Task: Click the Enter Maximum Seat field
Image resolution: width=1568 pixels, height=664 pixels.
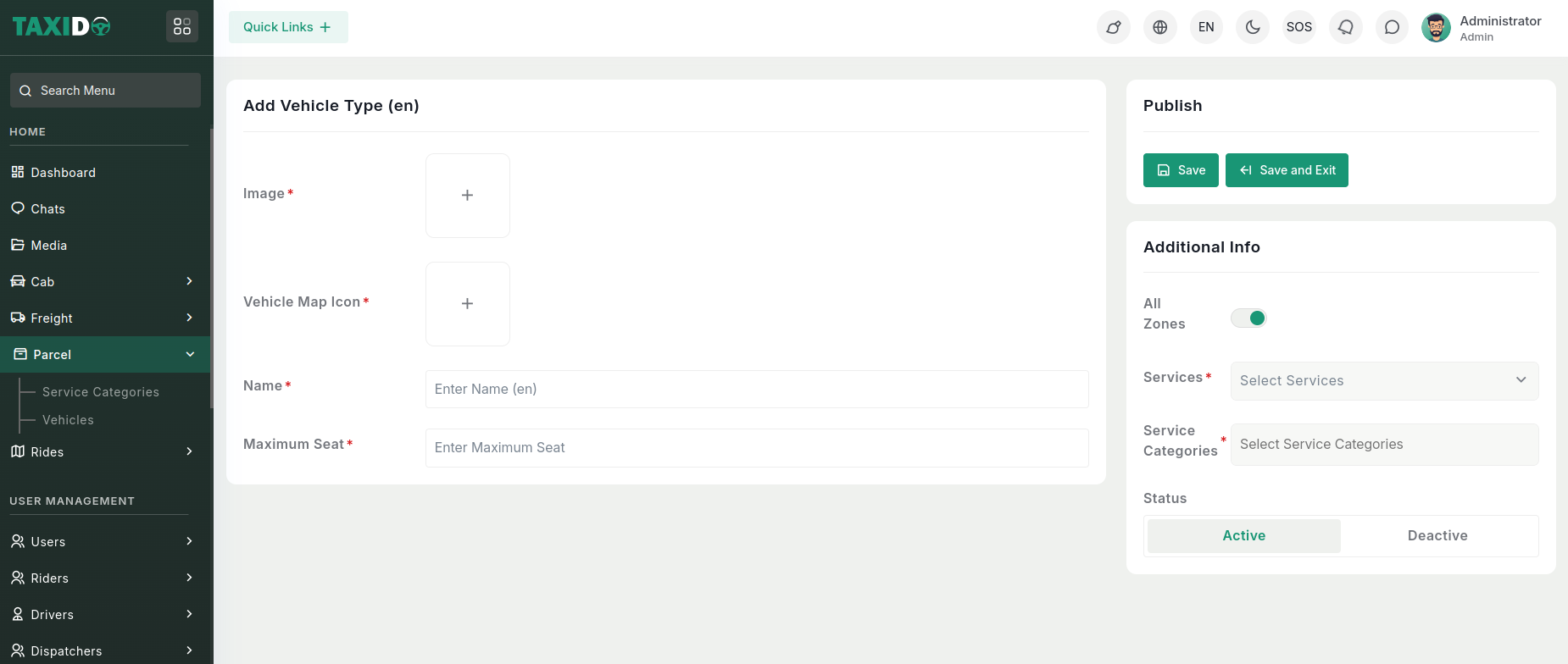Action: pos(756,448)
